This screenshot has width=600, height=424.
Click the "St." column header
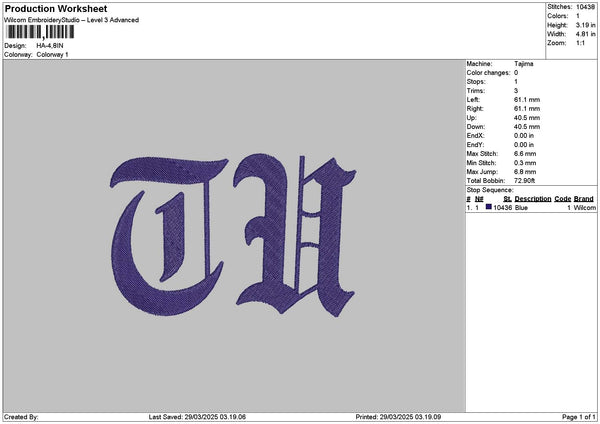(x=507, y=199)
